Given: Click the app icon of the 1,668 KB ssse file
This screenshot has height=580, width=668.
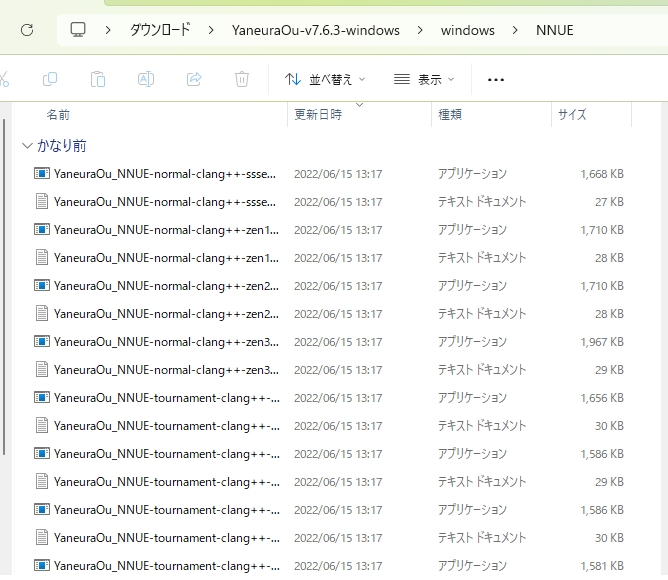Looking at the screenshot, I should coord(42,173).
